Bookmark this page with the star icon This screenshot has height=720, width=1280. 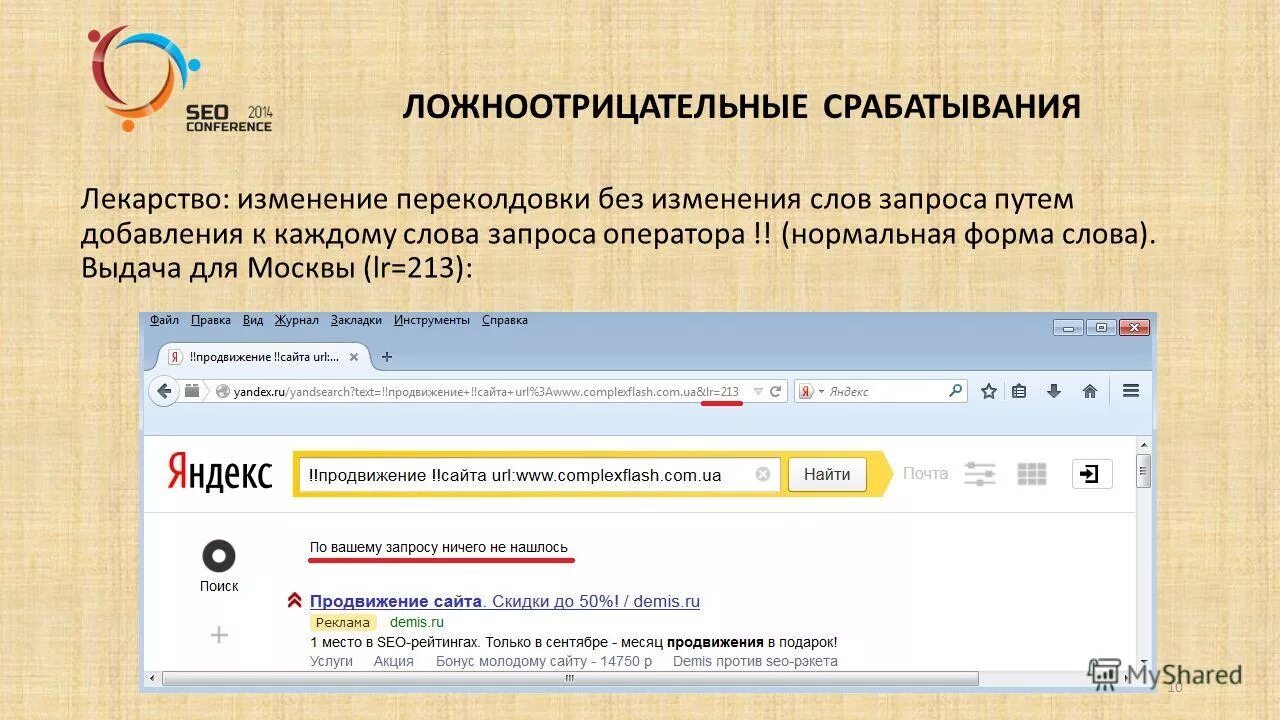point(989,391)
